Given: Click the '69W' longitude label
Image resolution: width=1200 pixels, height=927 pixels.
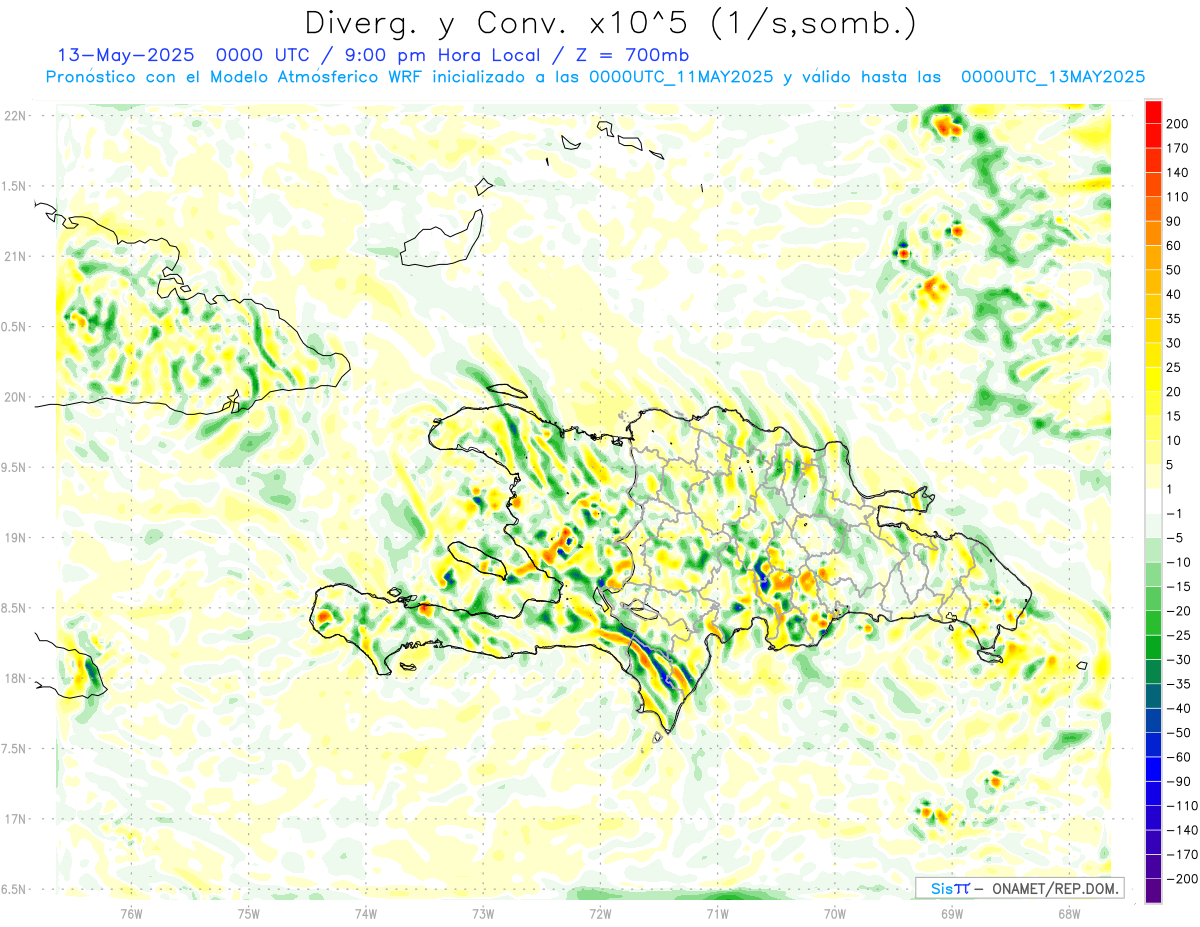Looking at the screenshot, I should (x=951, y=912).
